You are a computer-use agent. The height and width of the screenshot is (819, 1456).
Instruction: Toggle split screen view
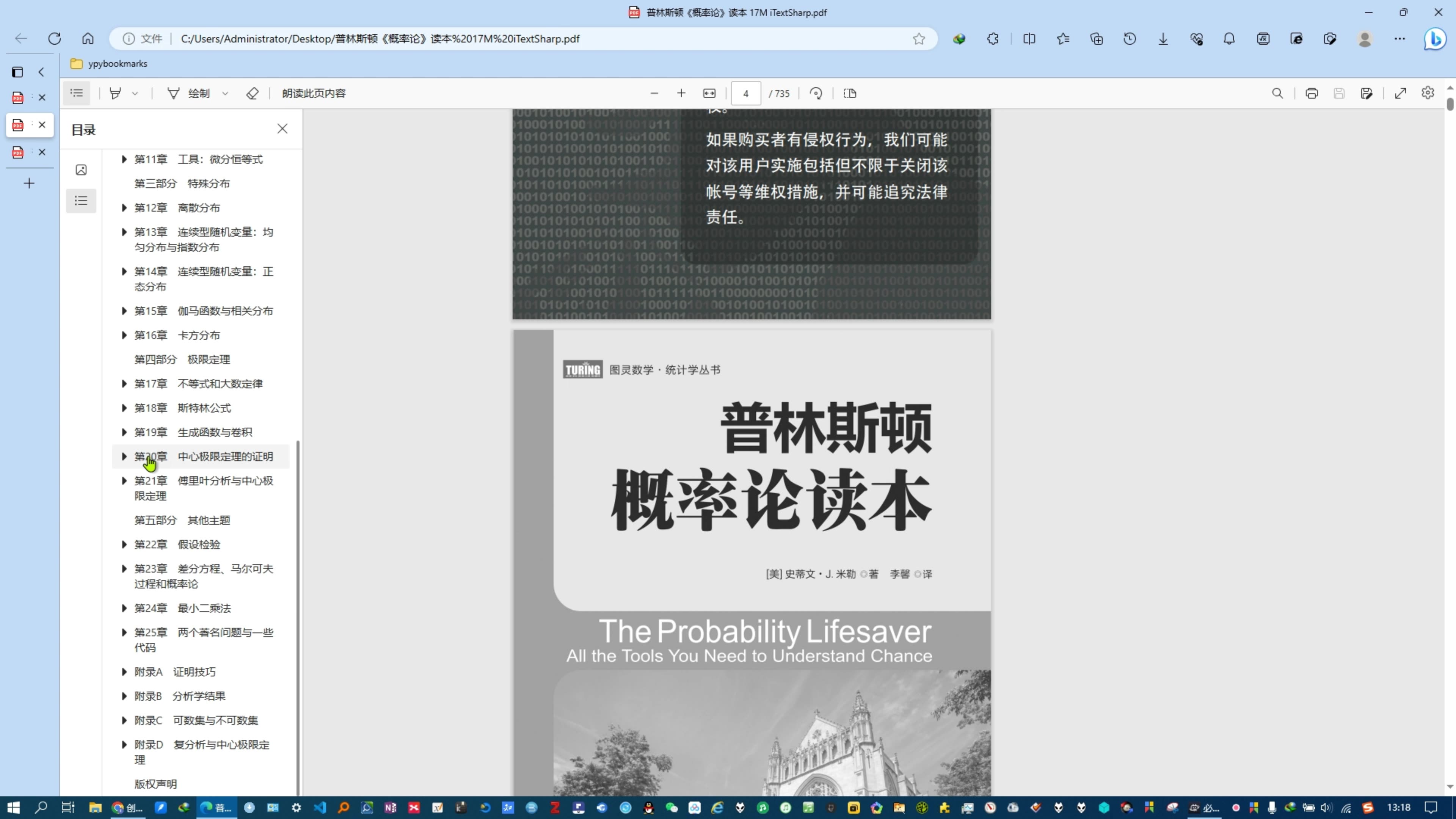[x=1029, y=38]
